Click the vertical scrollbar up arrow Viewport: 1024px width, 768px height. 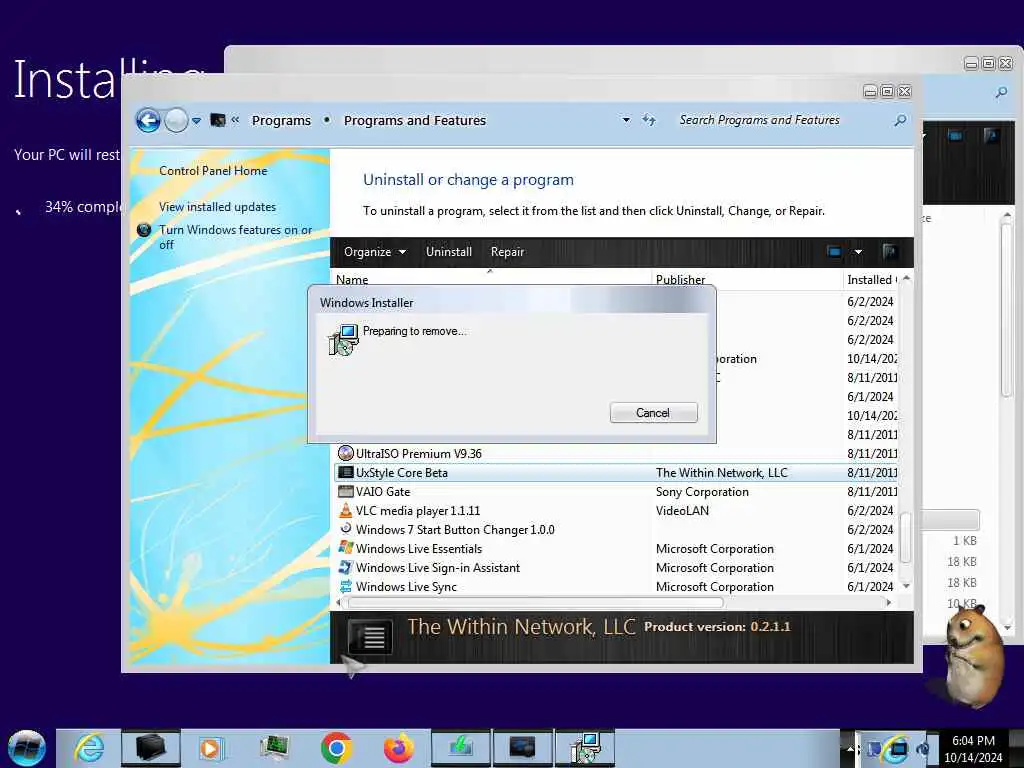point(906,279)
